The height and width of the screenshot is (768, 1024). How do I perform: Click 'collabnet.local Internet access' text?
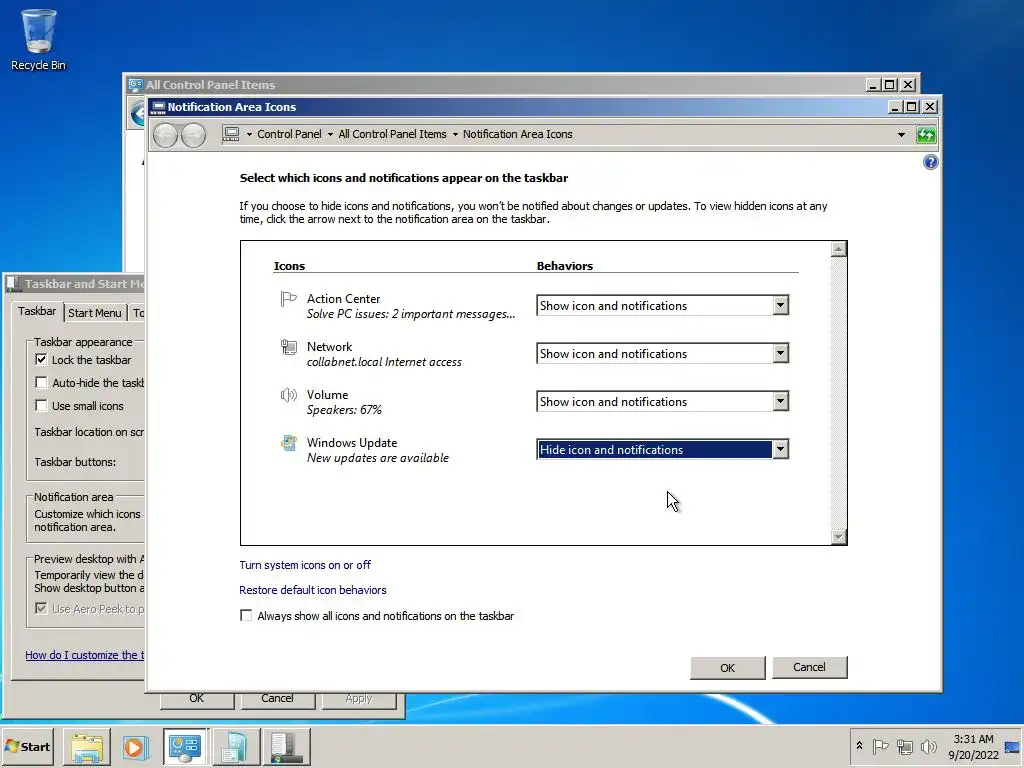click(x=384, y=362)
